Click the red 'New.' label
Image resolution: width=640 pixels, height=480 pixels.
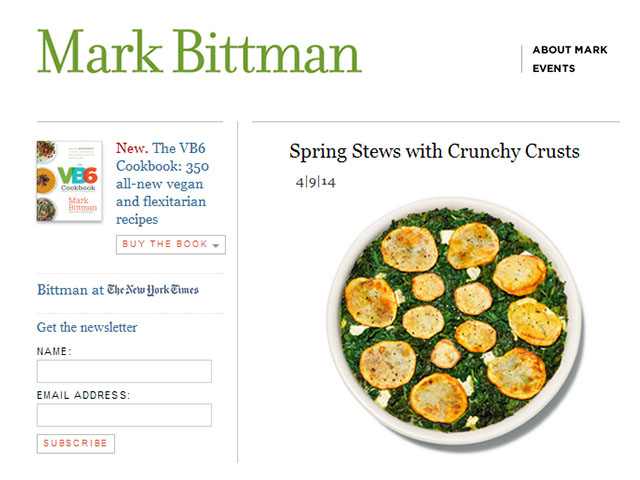pos(132,148)
